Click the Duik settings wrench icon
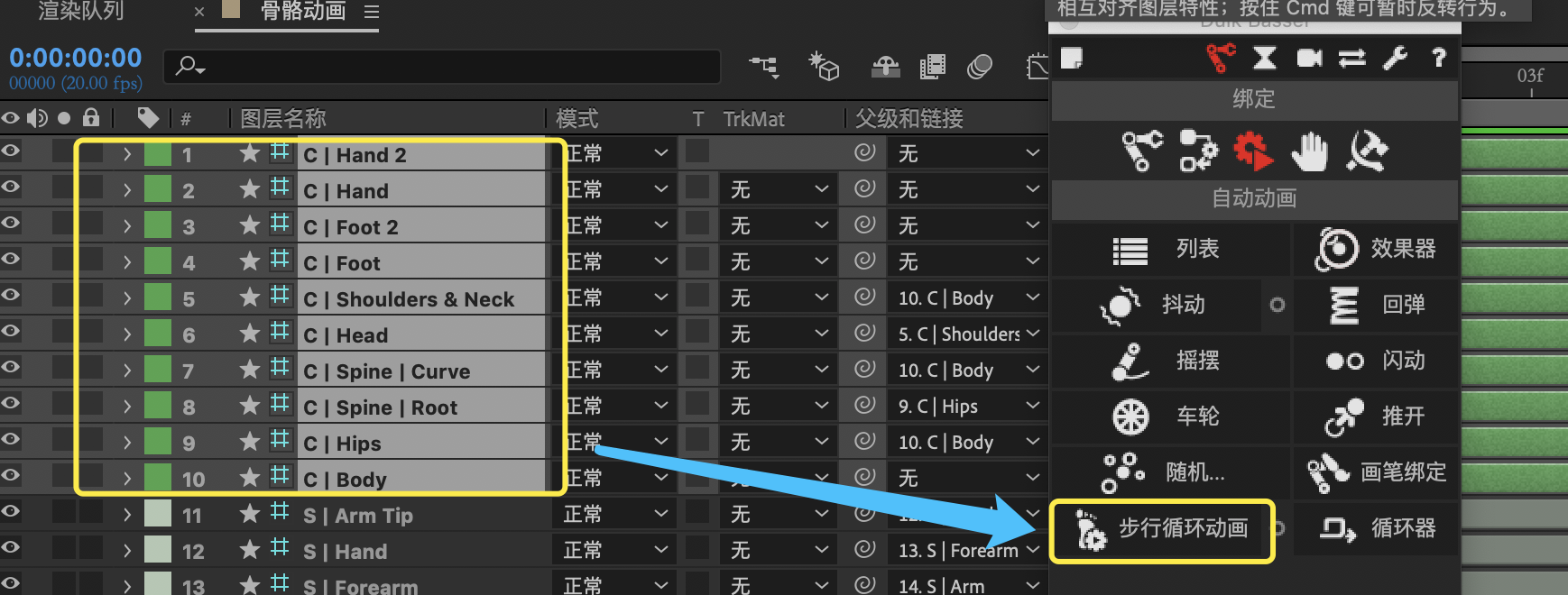Viewport: 1568px width, 595px height. tap(1395, 59)
